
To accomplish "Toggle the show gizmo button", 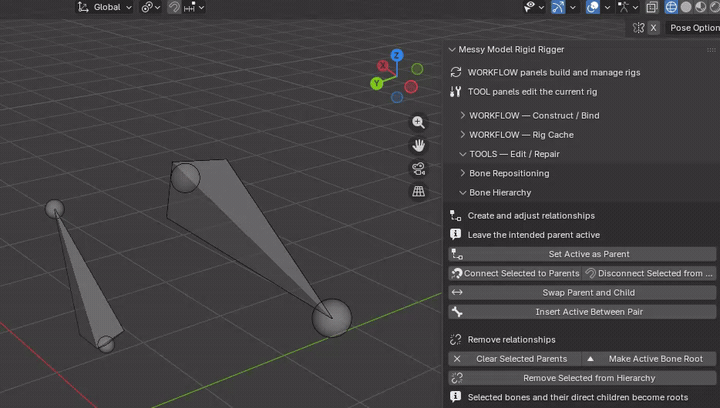I will 558,7.
